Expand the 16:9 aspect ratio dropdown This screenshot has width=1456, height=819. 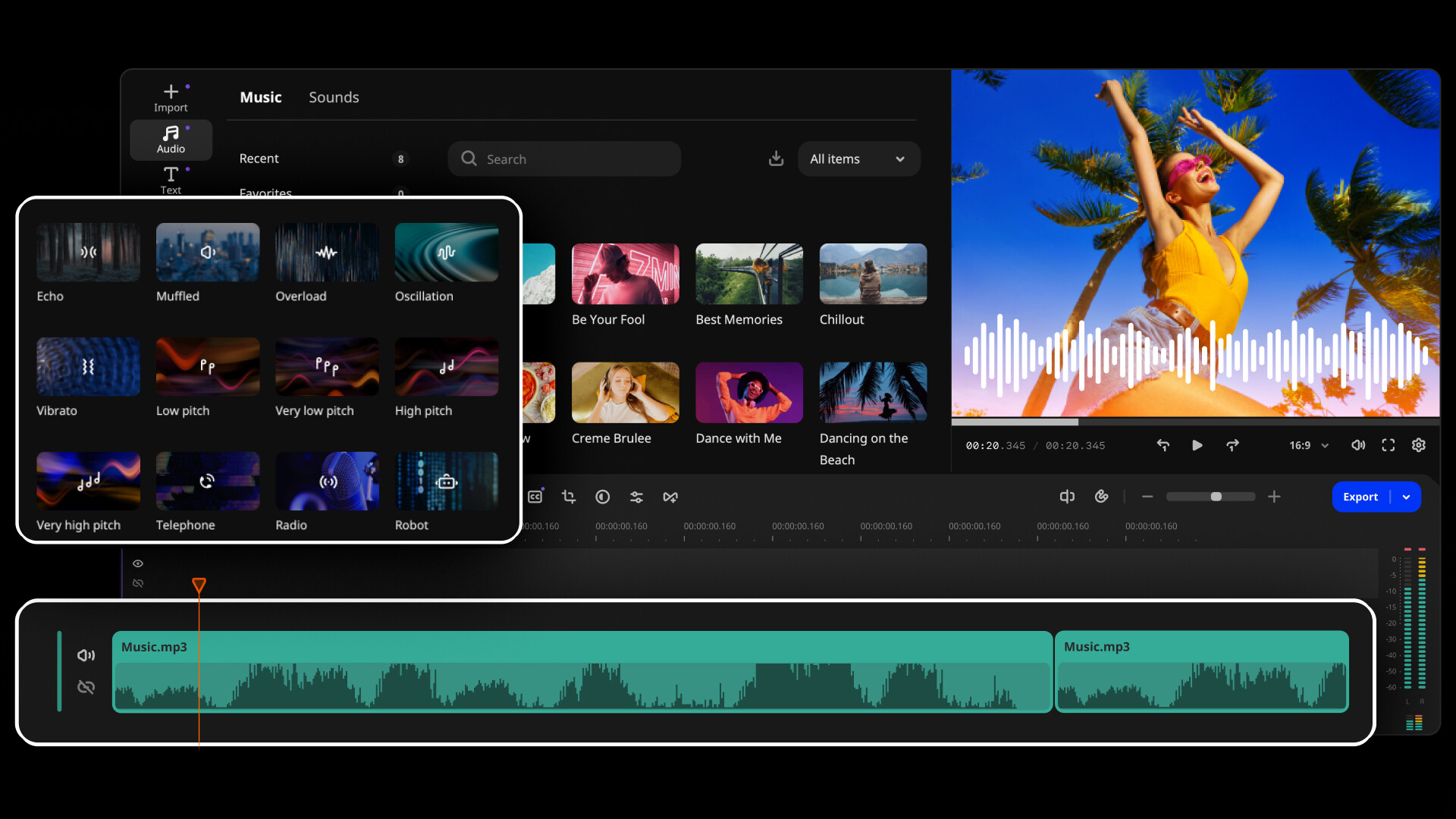coord(1306,445)
